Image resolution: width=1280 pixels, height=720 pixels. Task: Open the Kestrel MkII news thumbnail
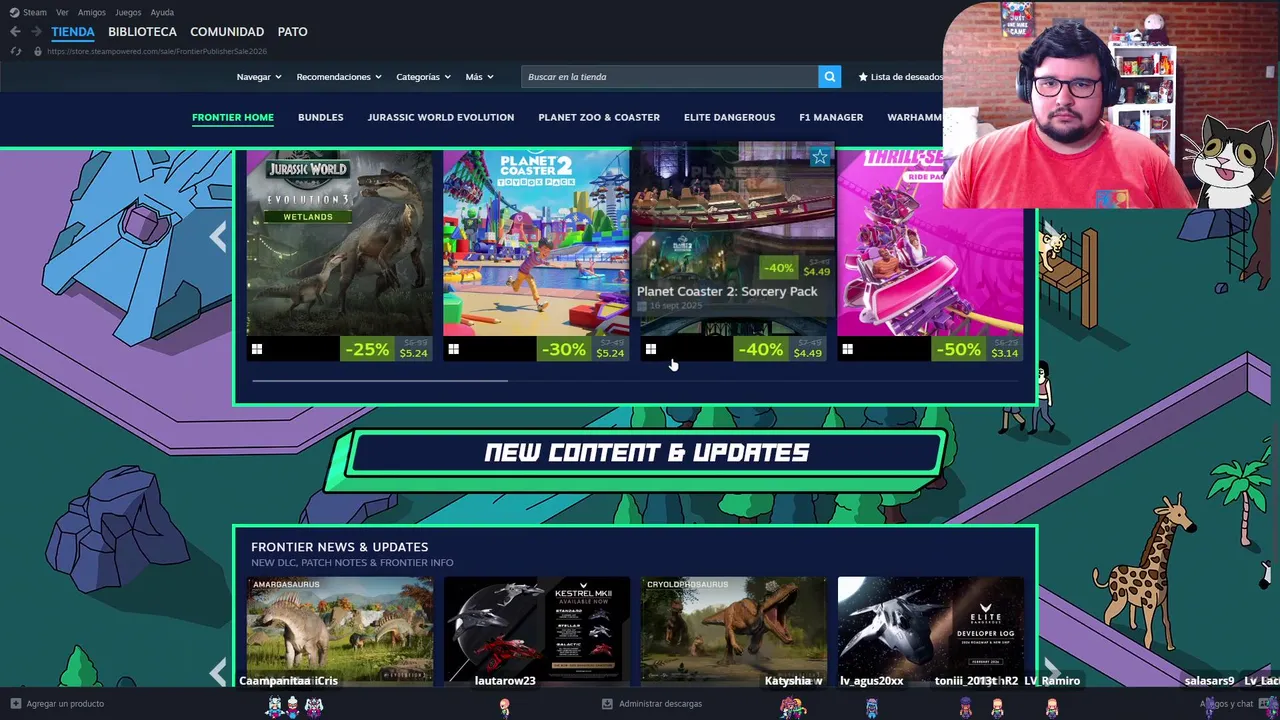click(537, 630)
